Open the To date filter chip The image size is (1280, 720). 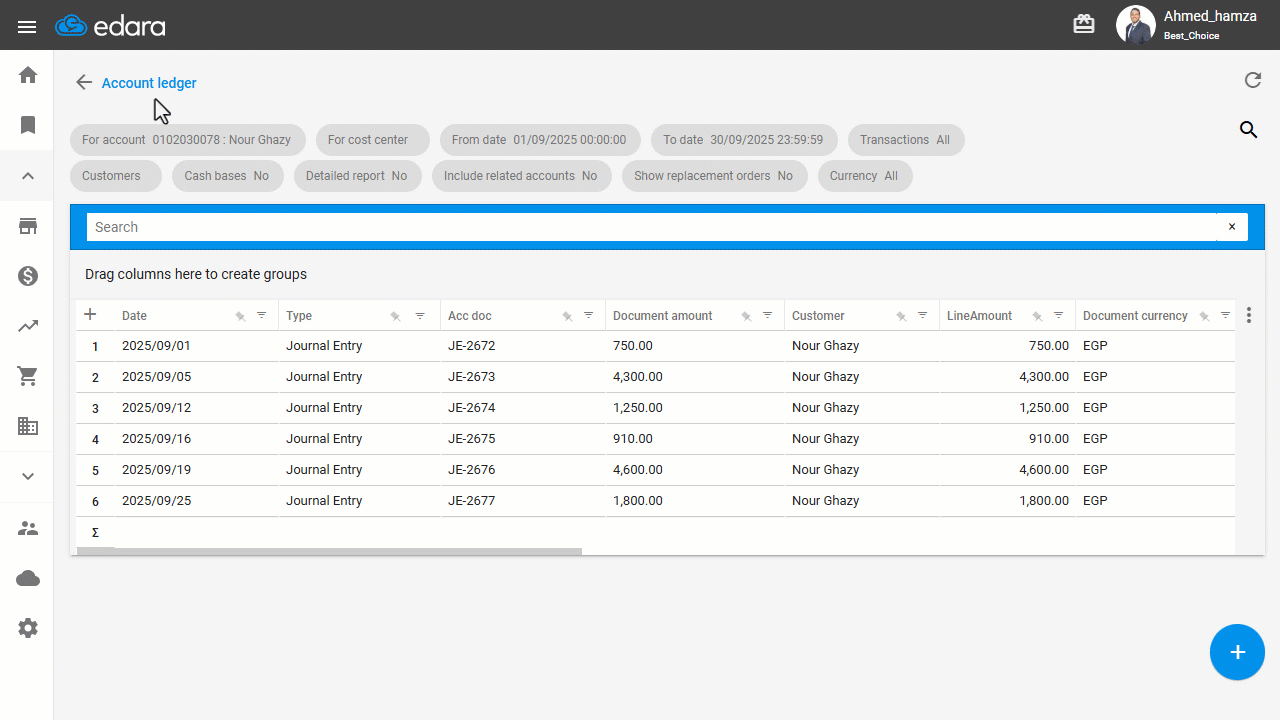tap(744, 140)
